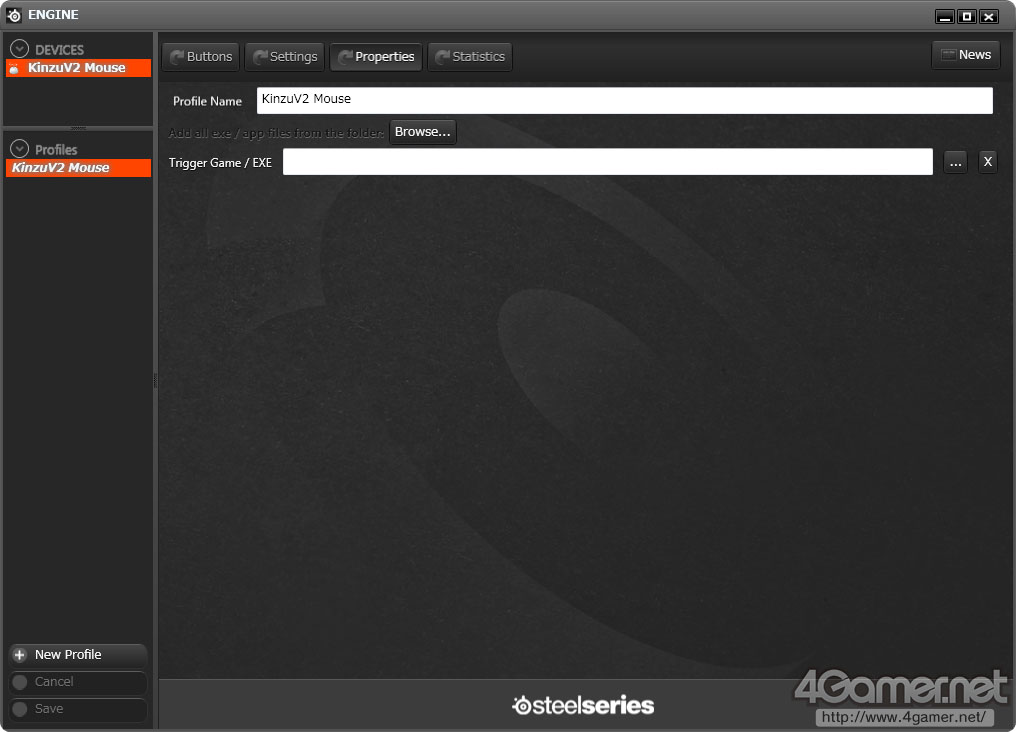1016x732 pixels.
Task: Click inside the Profile Name field
Action: (625, 100)
